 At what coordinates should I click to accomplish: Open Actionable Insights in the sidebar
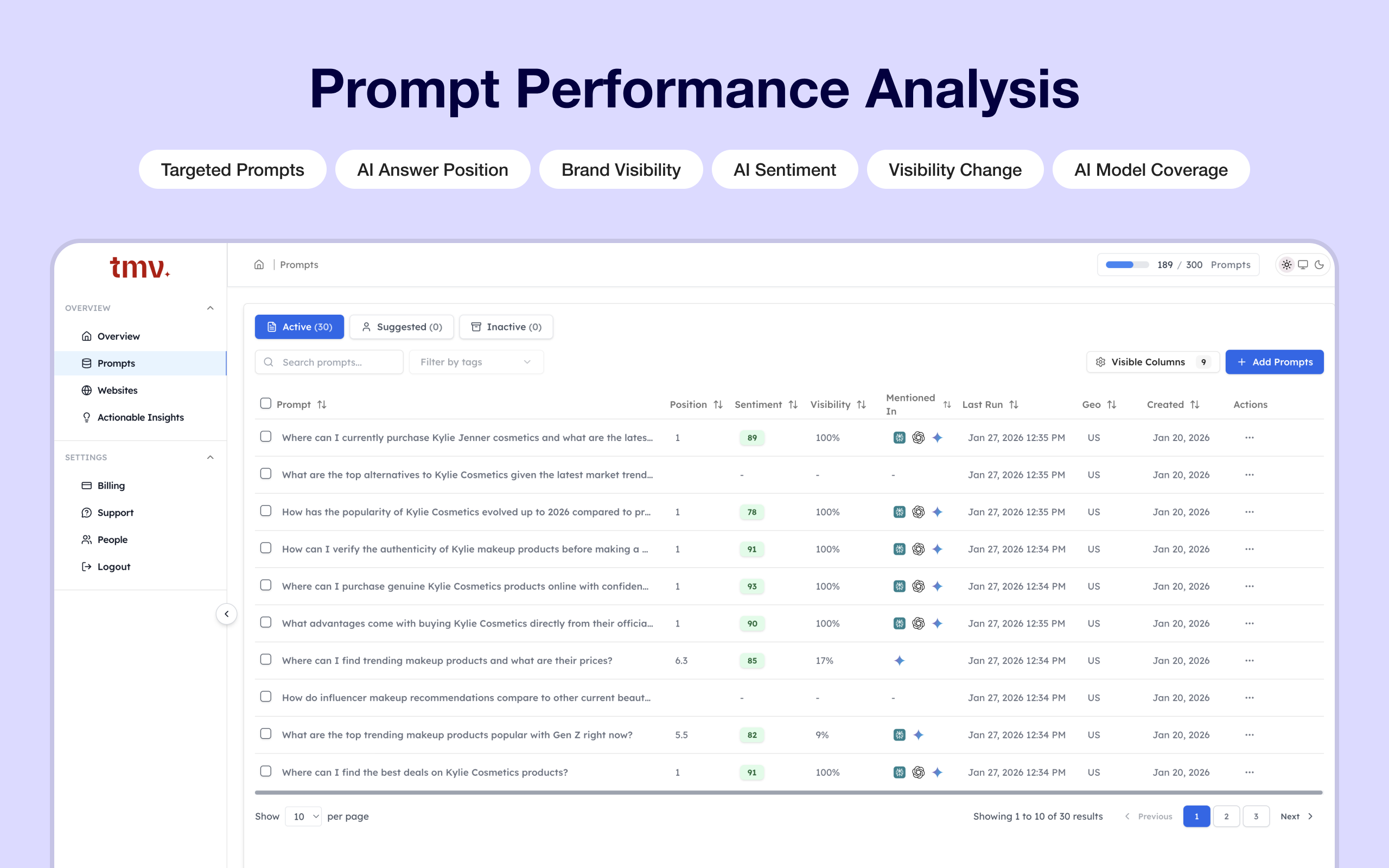pyautogui.click(x=140, y=417)
